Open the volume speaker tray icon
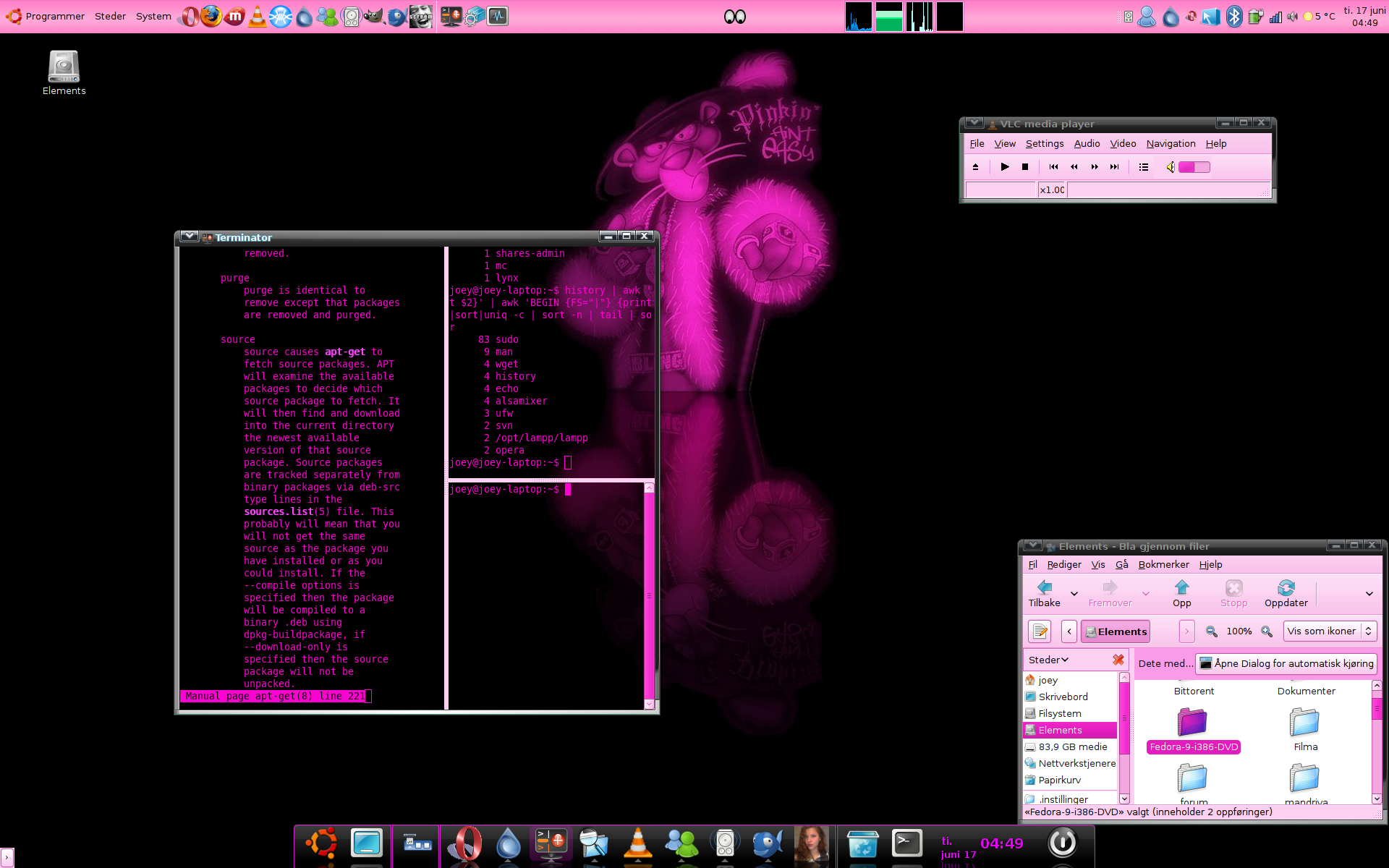 (x=1293, y=16)
